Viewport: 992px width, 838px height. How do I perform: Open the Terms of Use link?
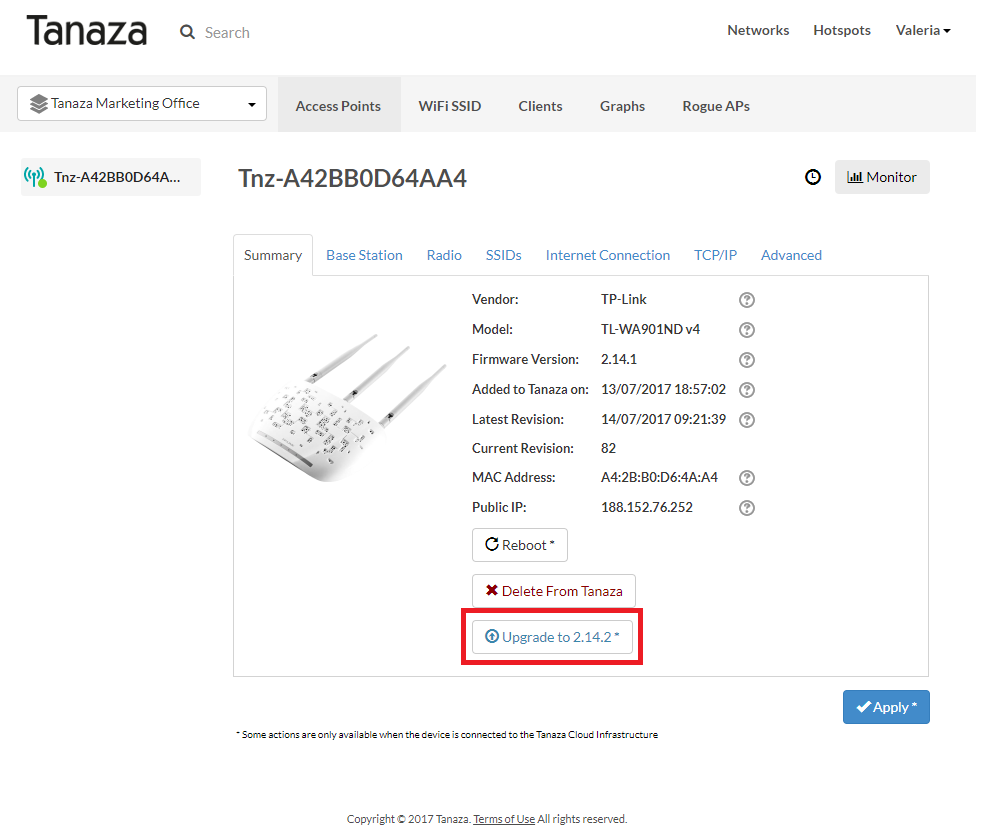click(504, 818)
